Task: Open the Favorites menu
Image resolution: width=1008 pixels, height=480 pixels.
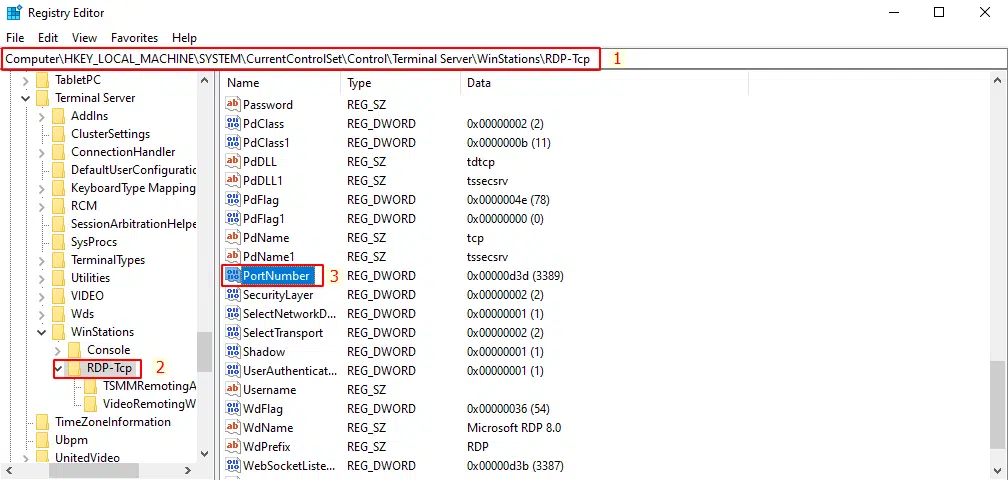Action: [134, 37]
